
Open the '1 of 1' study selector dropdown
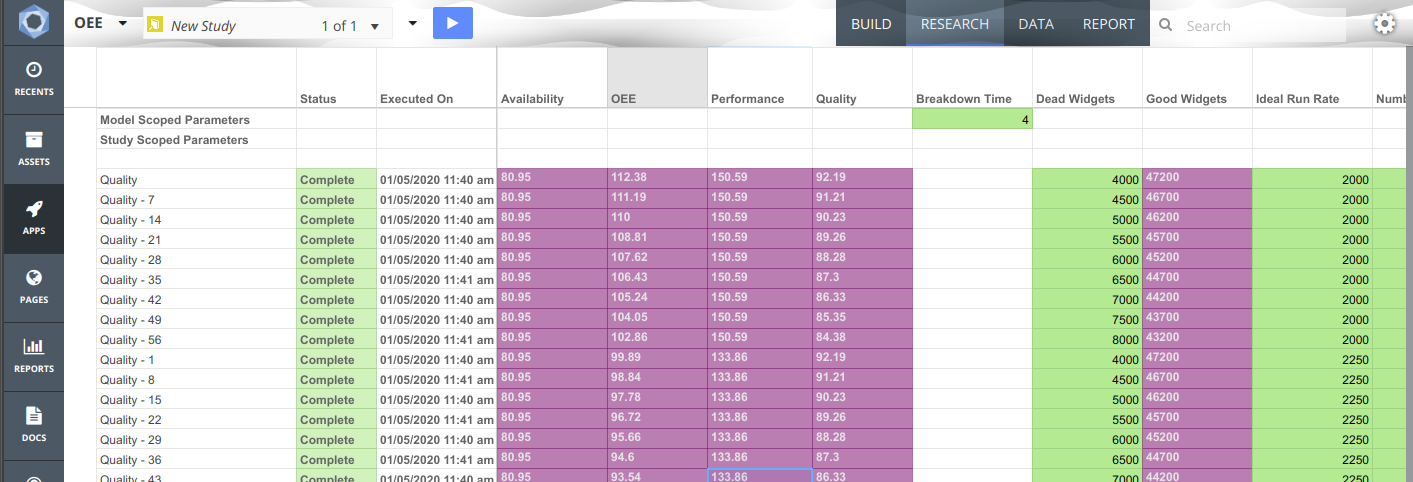374,26
